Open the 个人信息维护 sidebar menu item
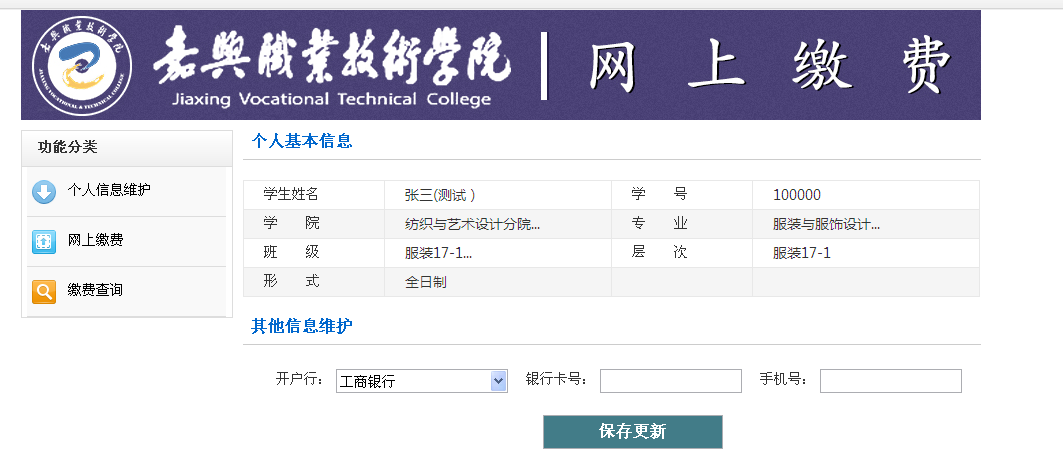 [x=109, y=190]
